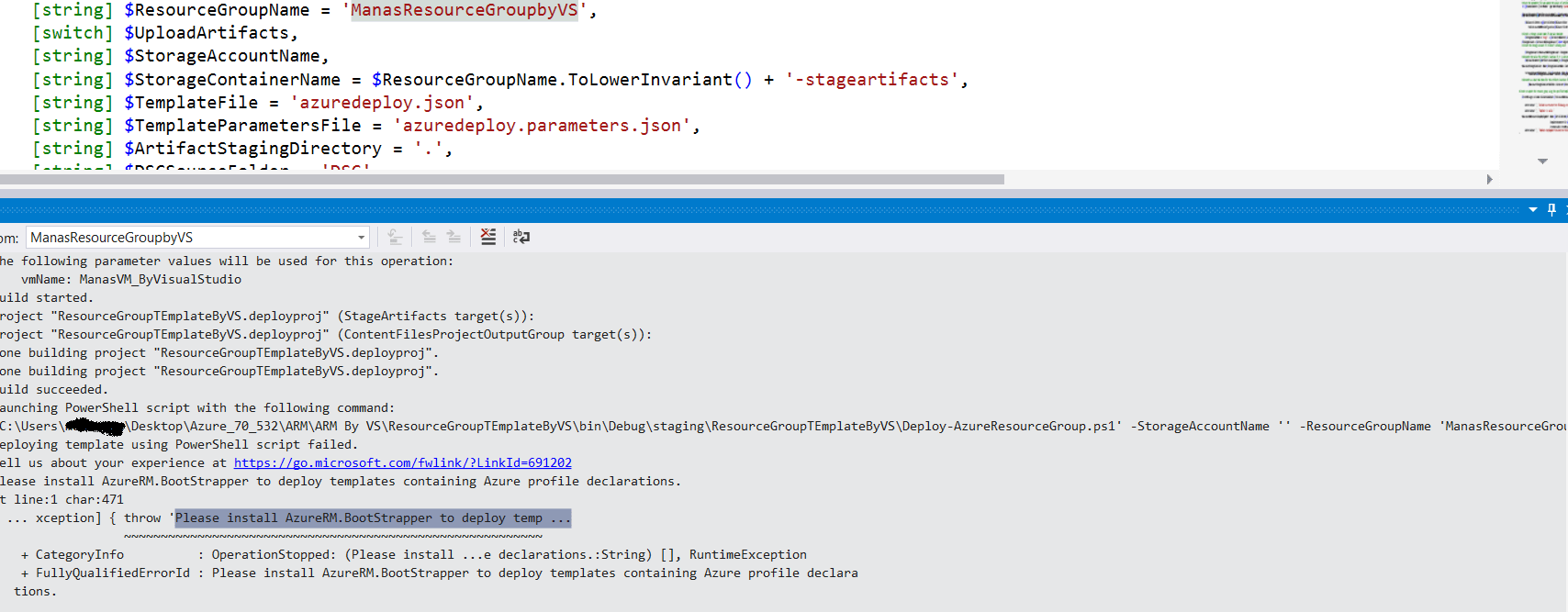
Task: Go to the previous message in Output
Action: 429,237
